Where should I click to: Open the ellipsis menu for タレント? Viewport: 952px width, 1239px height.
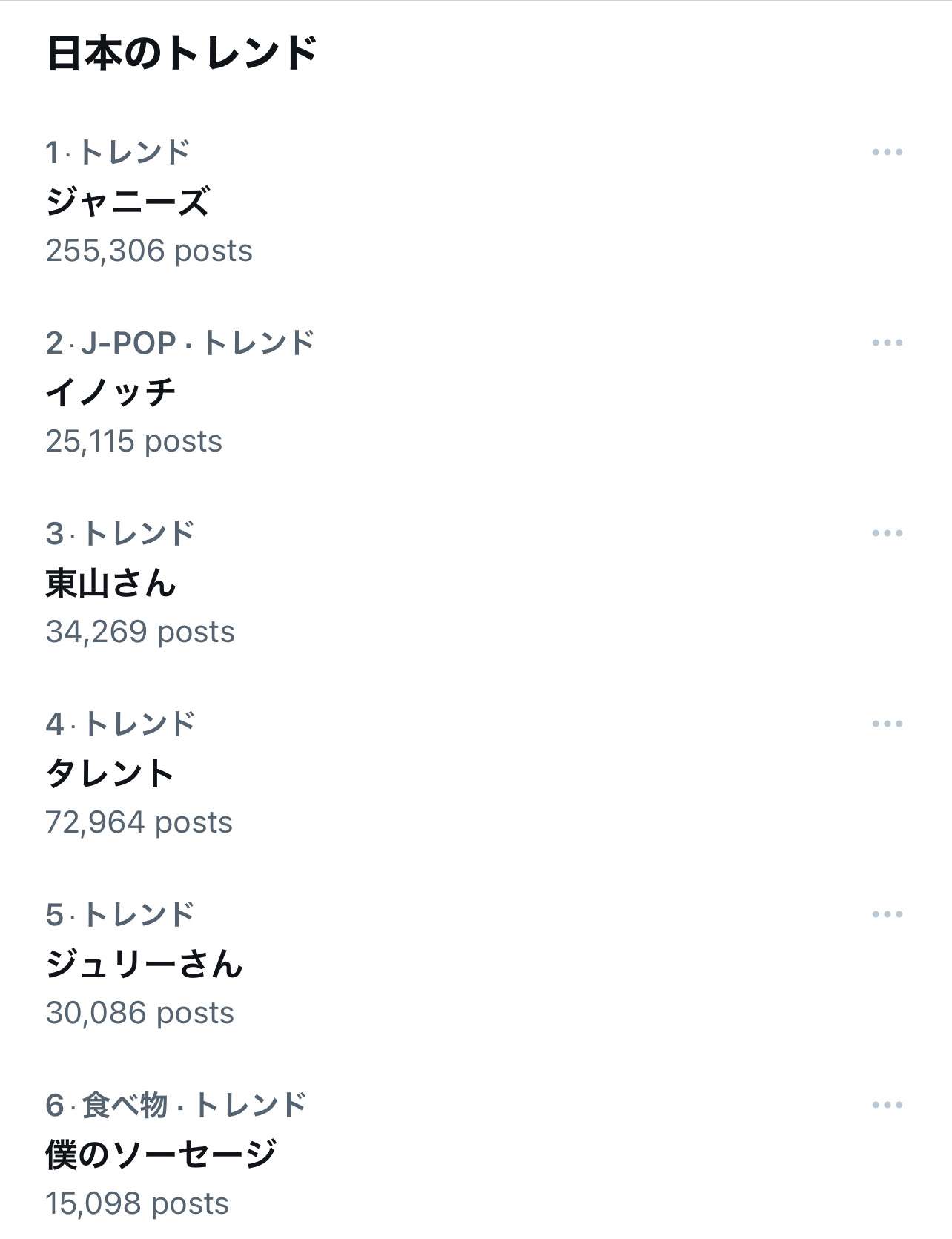887,724
